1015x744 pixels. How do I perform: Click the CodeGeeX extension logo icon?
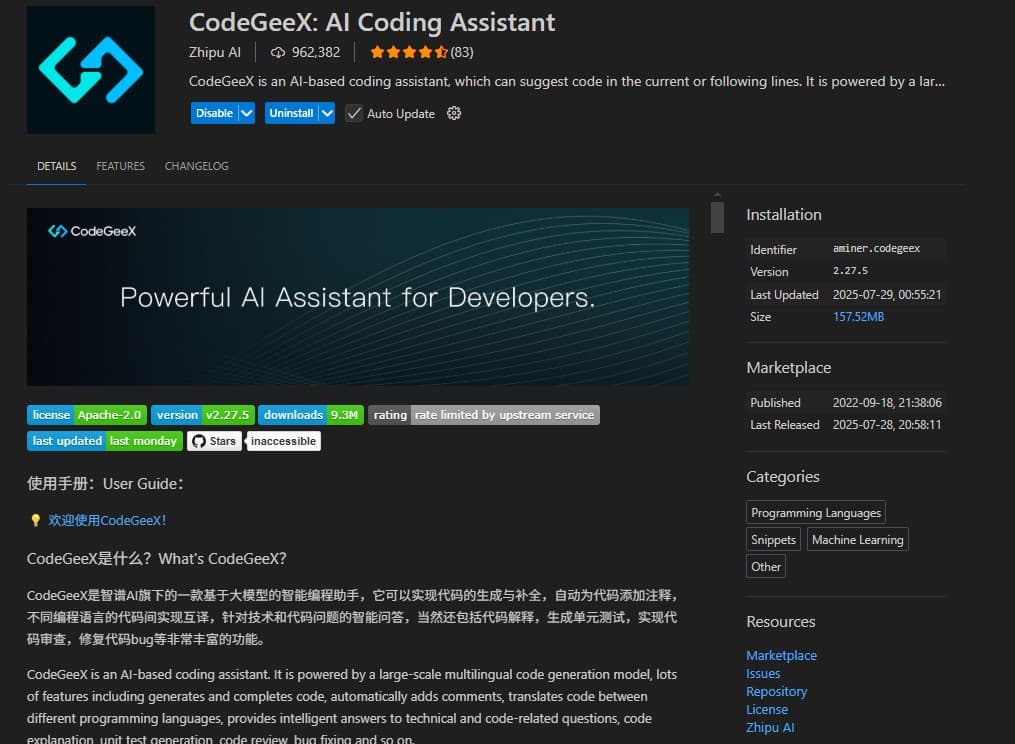click(x=91, y=70)
